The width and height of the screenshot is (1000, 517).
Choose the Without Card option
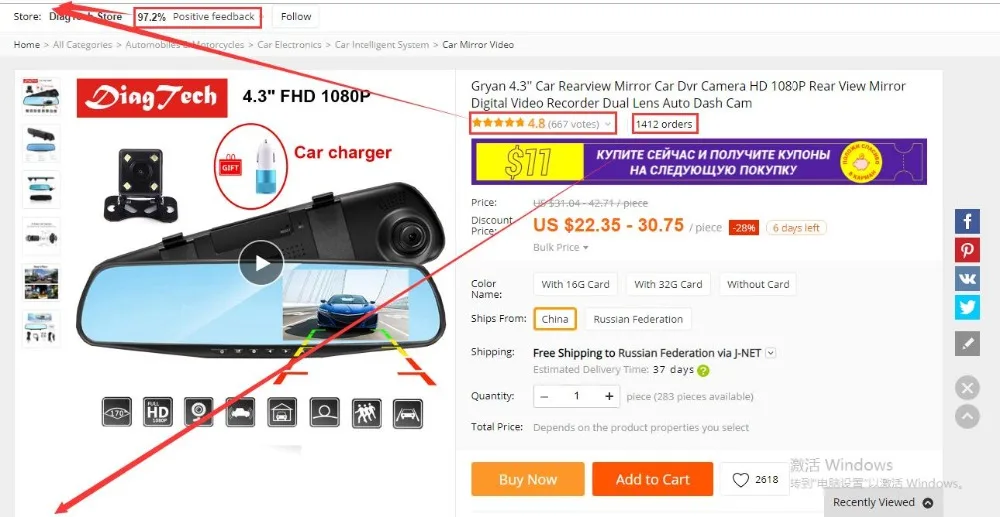[758, 284]
